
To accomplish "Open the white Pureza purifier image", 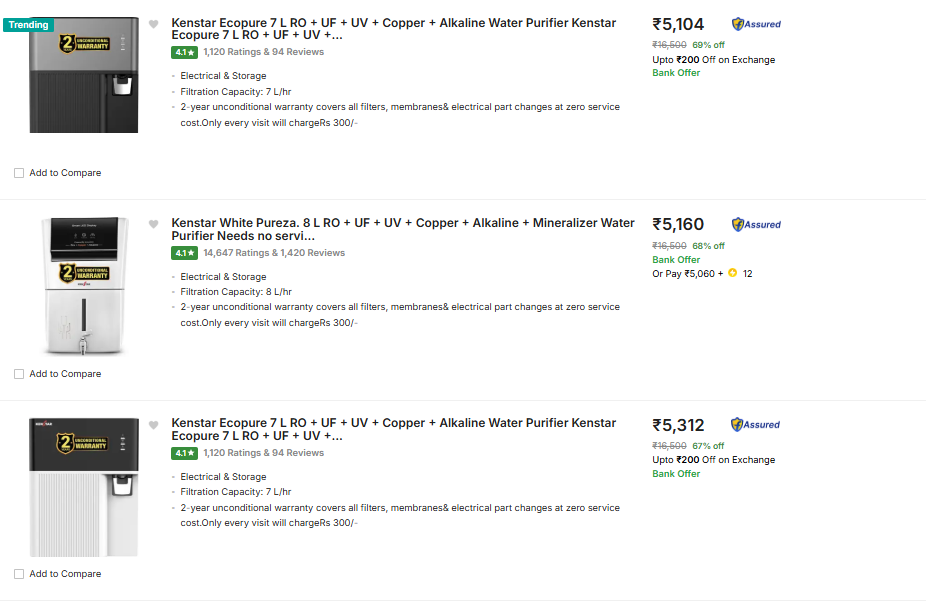I will coord(84,285).
